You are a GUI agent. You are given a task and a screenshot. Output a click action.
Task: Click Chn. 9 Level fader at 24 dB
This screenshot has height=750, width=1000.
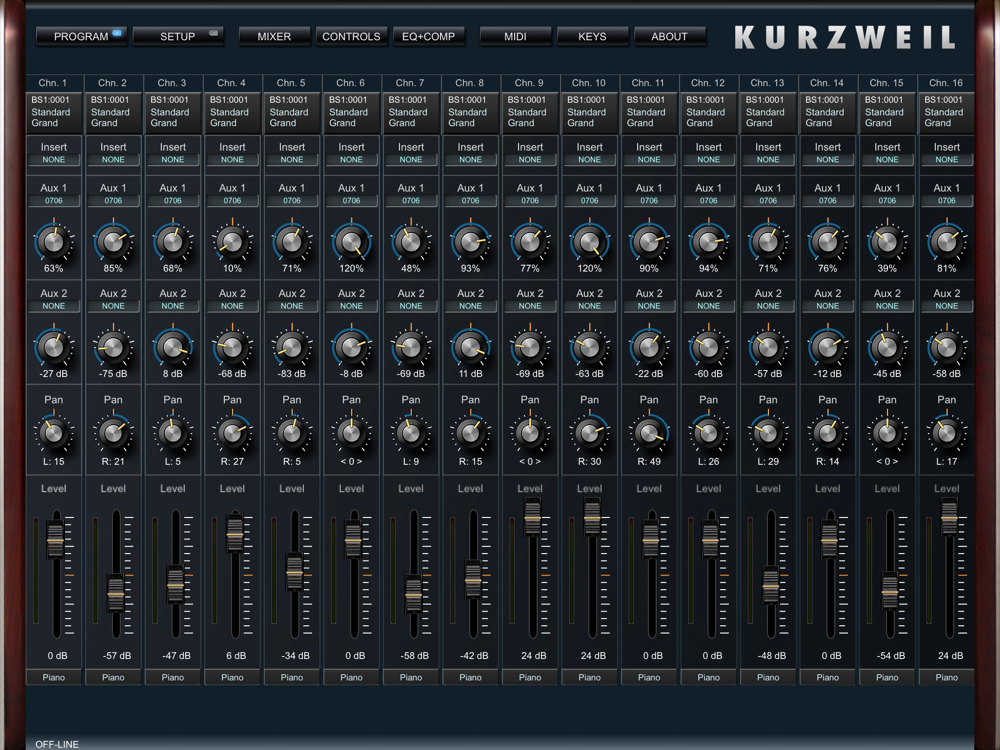click(x=532, y=517)
